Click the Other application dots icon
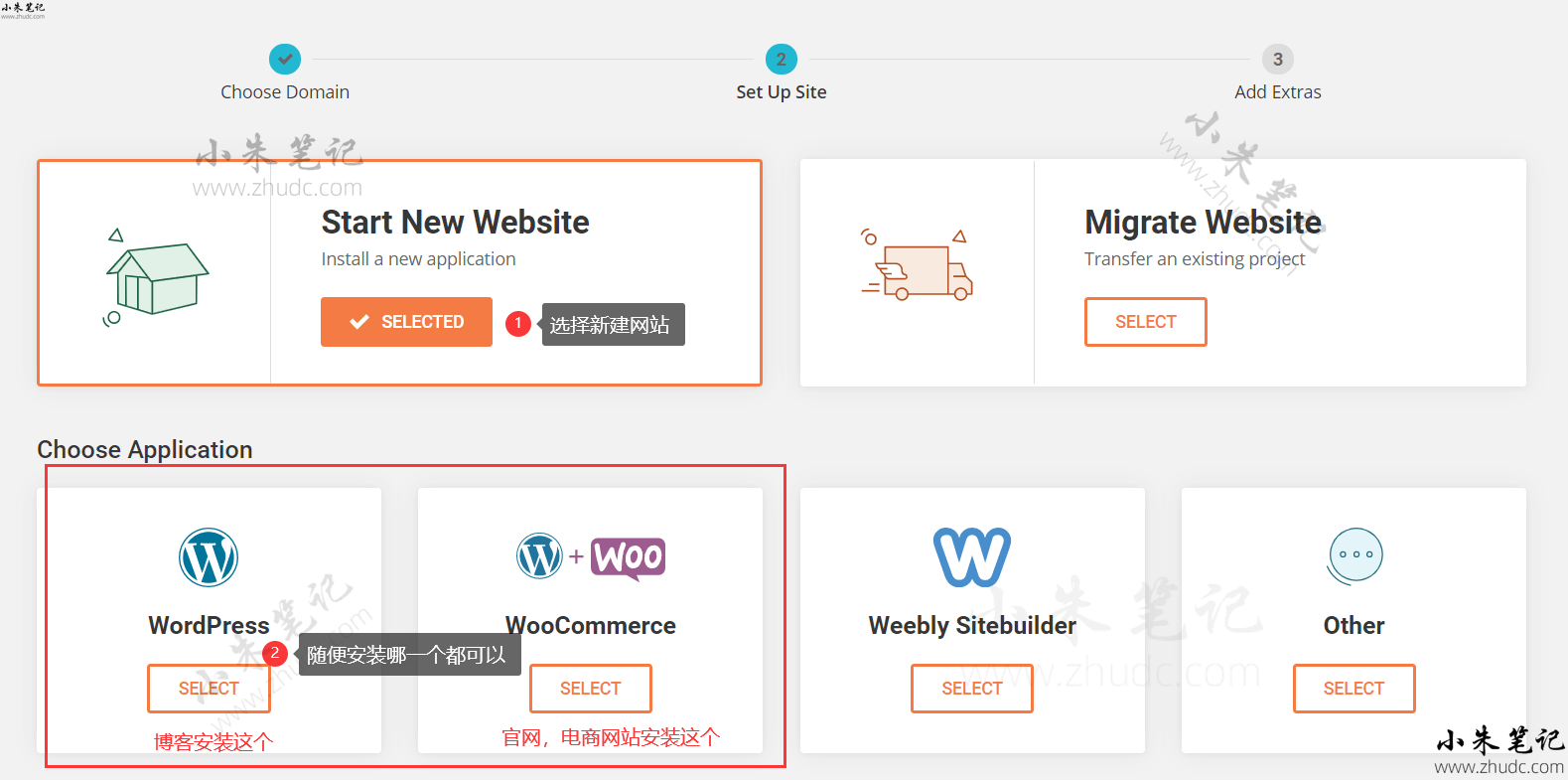 (x=1354, y=555)
